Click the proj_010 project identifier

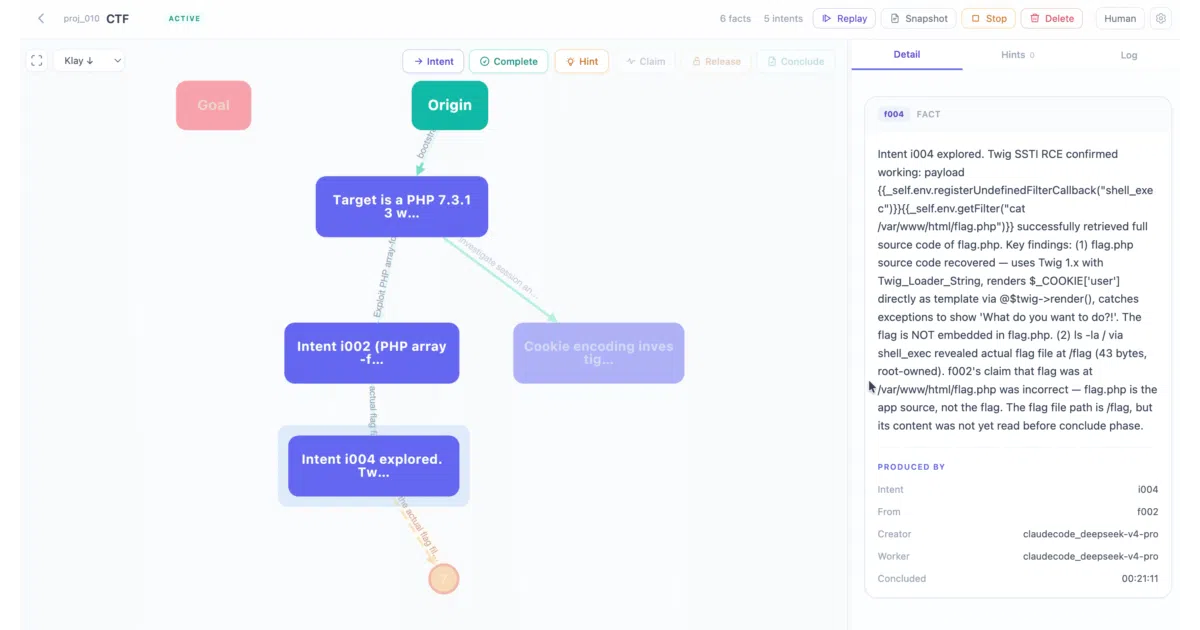tap(81, 19)
